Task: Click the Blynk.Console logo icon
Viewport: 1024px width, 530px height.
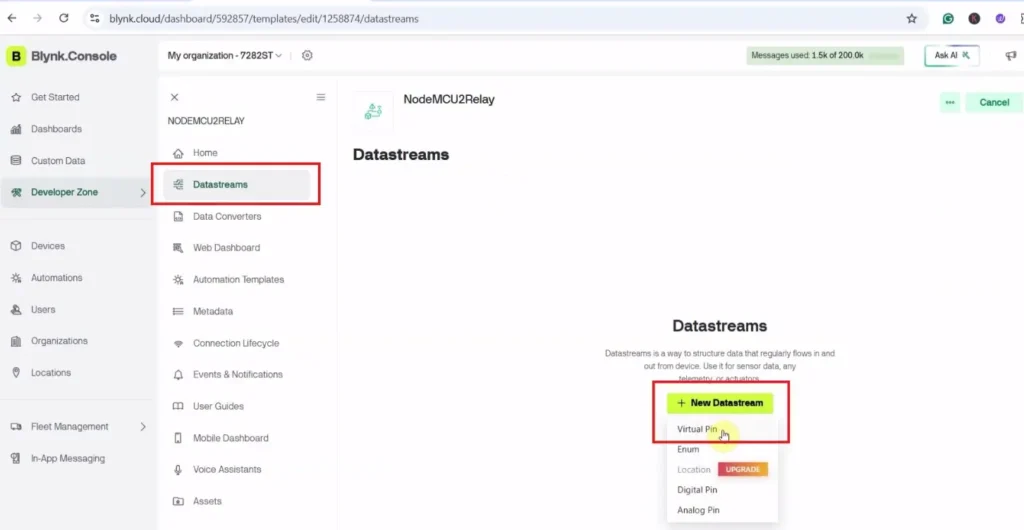Action: pos(16,56)
